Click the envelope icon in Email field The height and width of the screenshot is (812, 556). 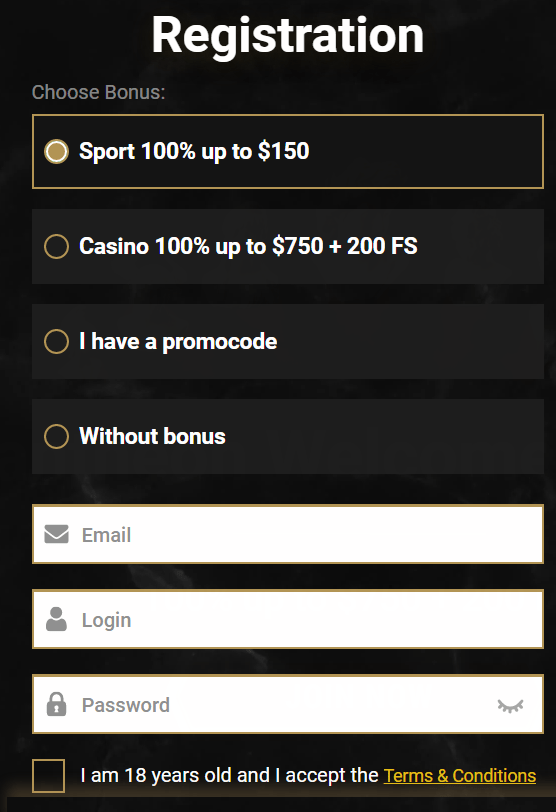pyautogui.click(x=56, y=534)
